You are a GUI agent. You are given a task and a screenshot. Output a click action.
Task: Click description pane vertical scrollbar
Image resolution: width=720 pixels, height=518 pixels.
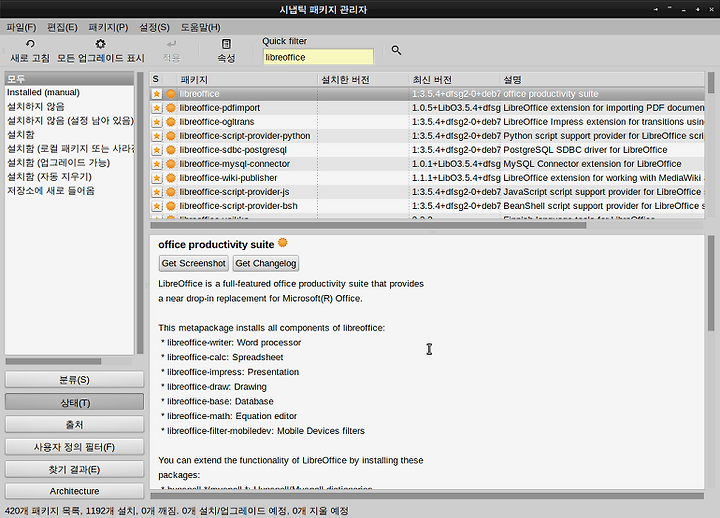point(711,283)
